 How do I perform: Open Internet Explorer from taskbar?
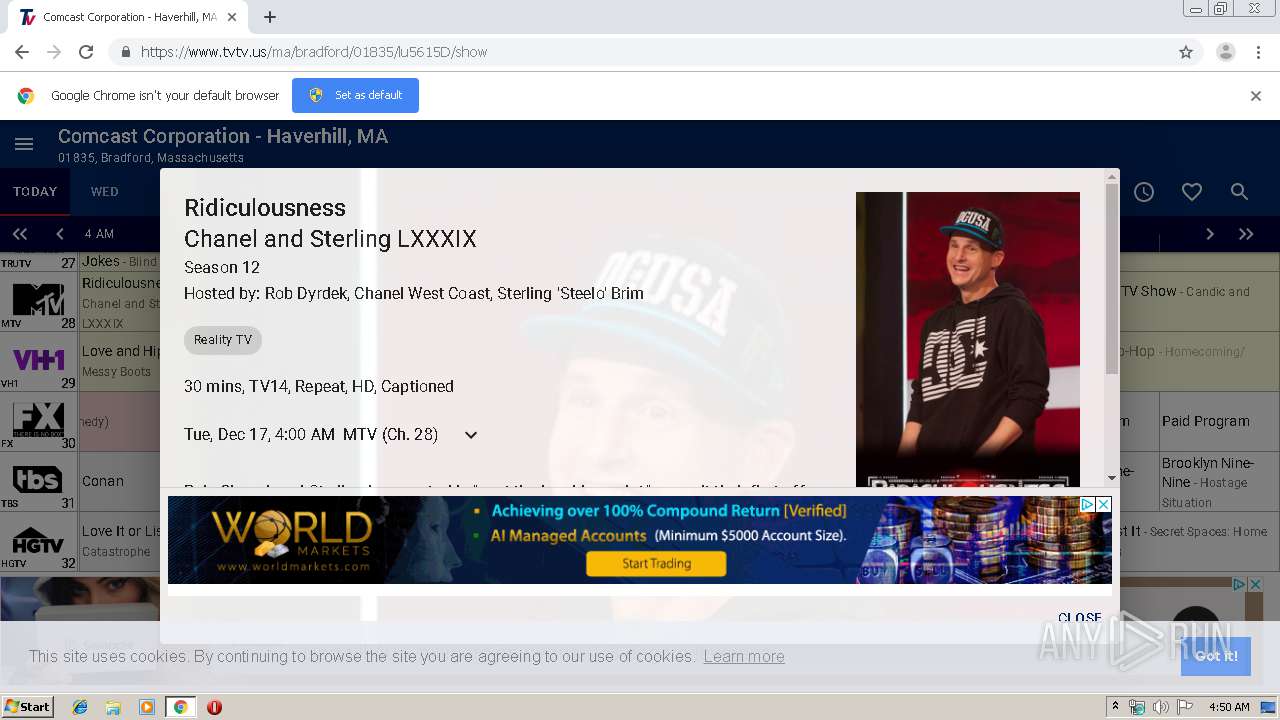pyautogui.click(x=80, y=707)
